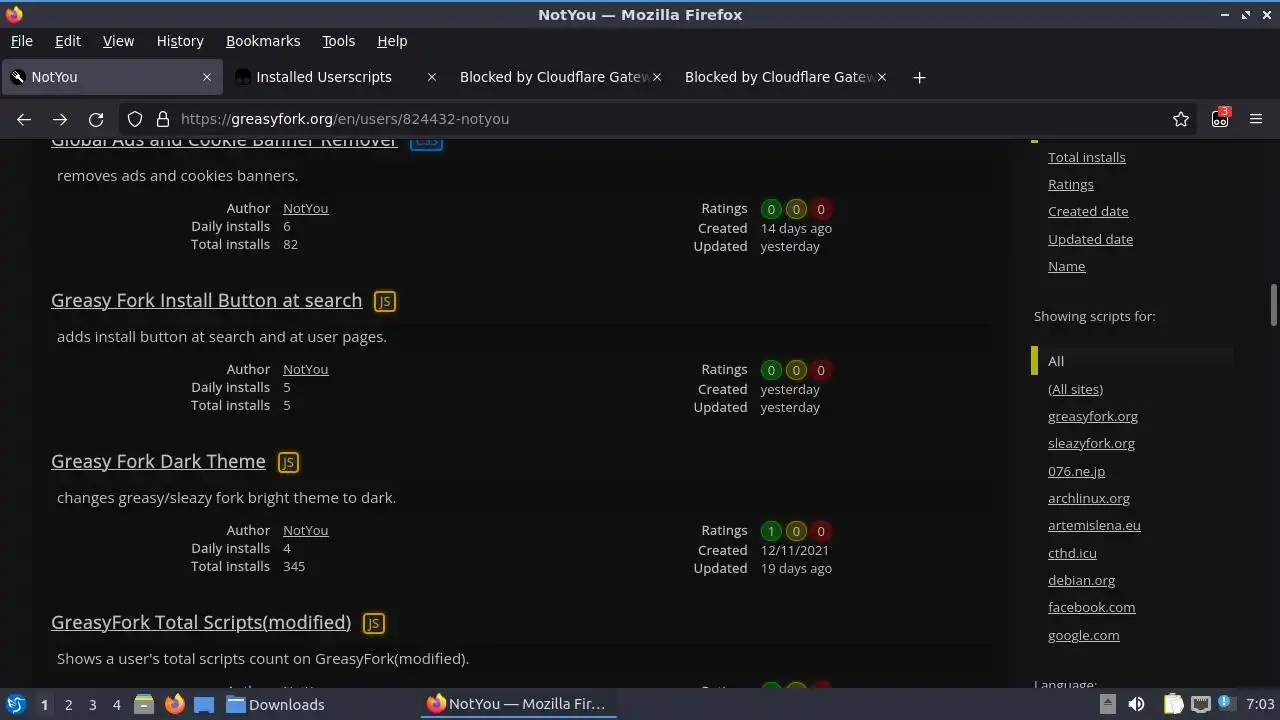Open GreasyFork Total Scripts(modified) link
The height and width of the screenshot is (720, 1280).
201,623
